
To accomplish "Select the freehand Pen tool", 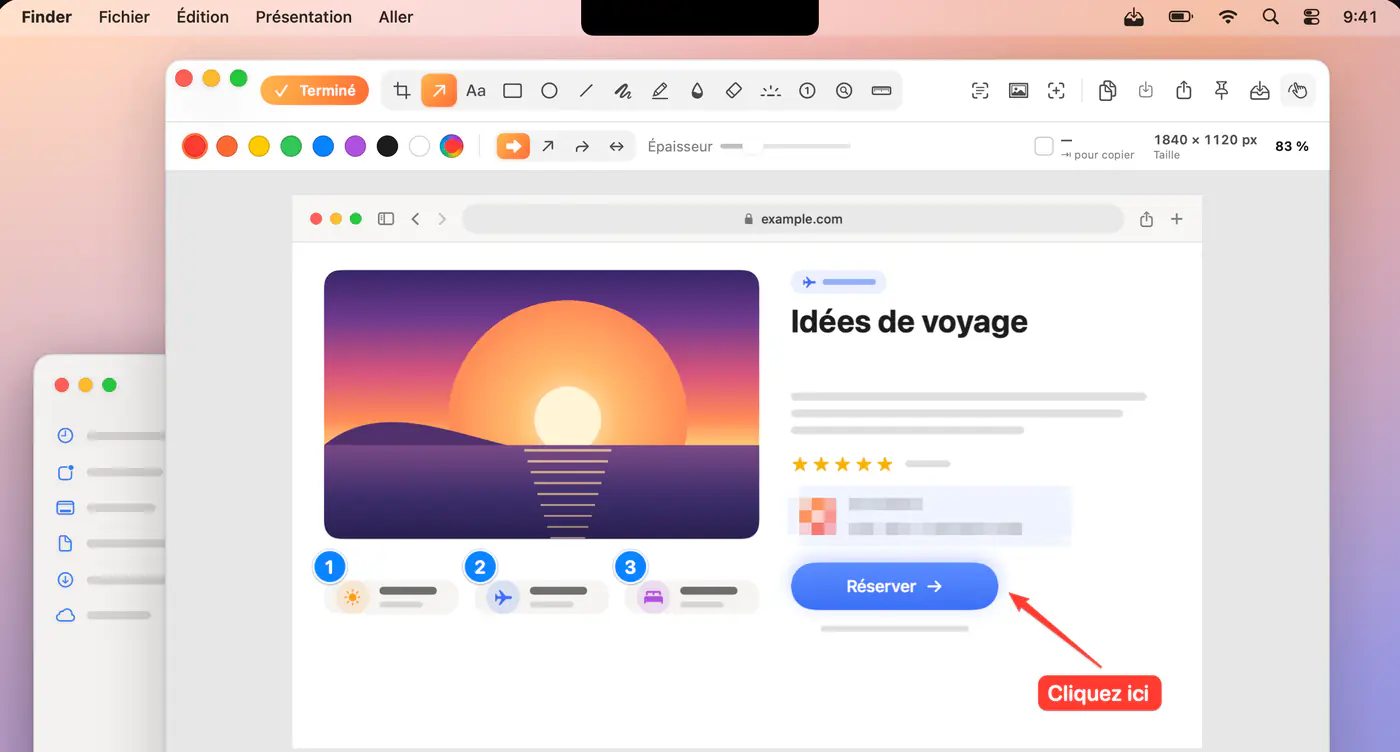I will pos(623,91).
